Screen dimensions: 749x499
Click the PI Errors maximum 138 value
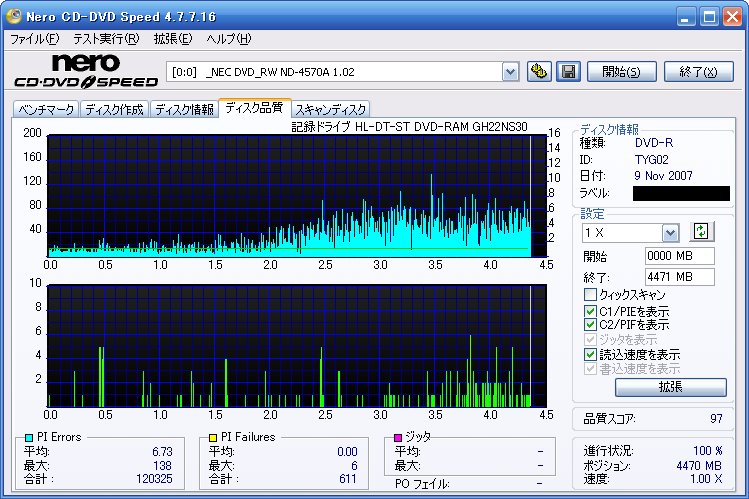coord(162,466)
